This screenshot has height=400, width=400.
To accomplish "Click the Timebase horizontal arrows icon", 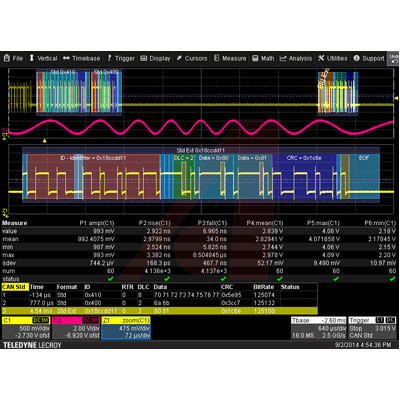I will coord(66,58).
